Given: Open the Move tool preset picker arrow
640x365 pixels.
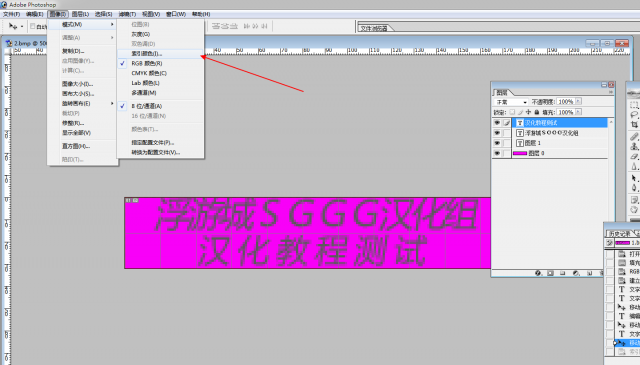Looking at the screenshot, I should (22, 27).
